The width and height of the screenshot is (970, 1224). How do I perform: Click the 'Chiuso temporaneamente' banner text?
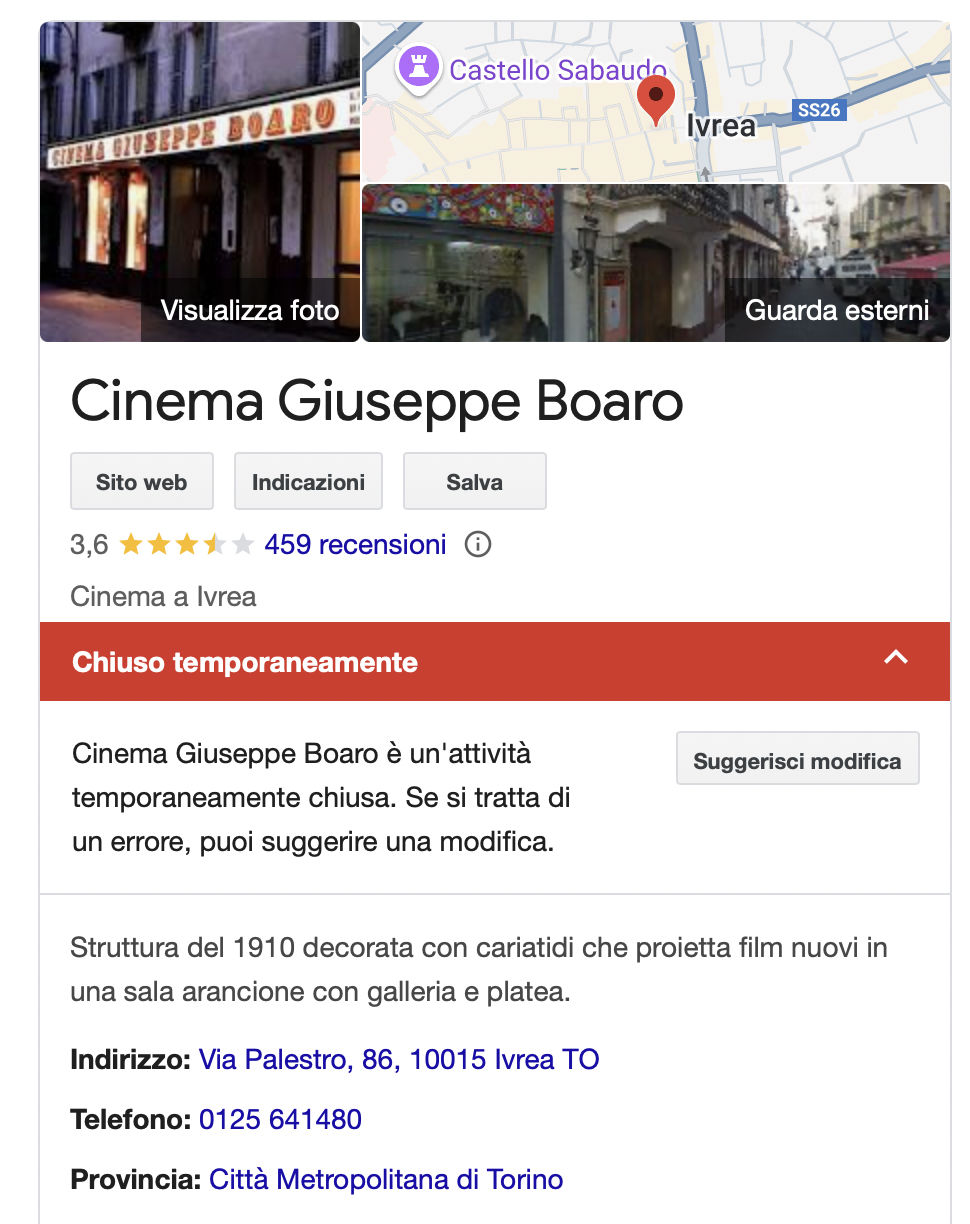click(245, 662)
